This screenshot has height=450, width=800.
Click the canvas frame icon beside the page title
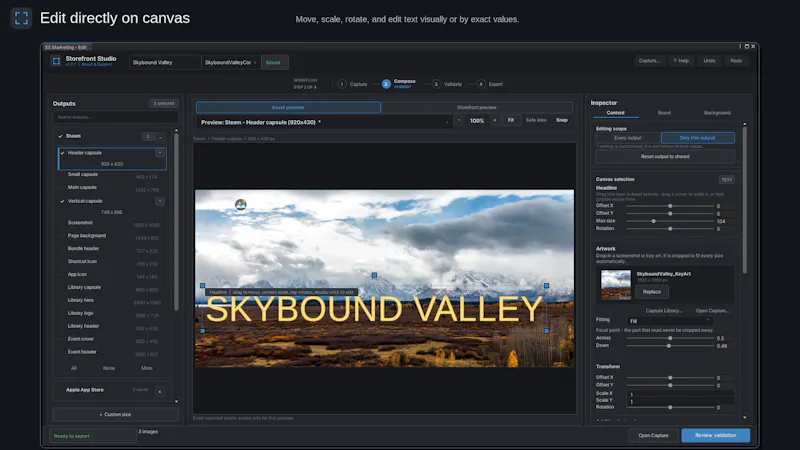21,18
